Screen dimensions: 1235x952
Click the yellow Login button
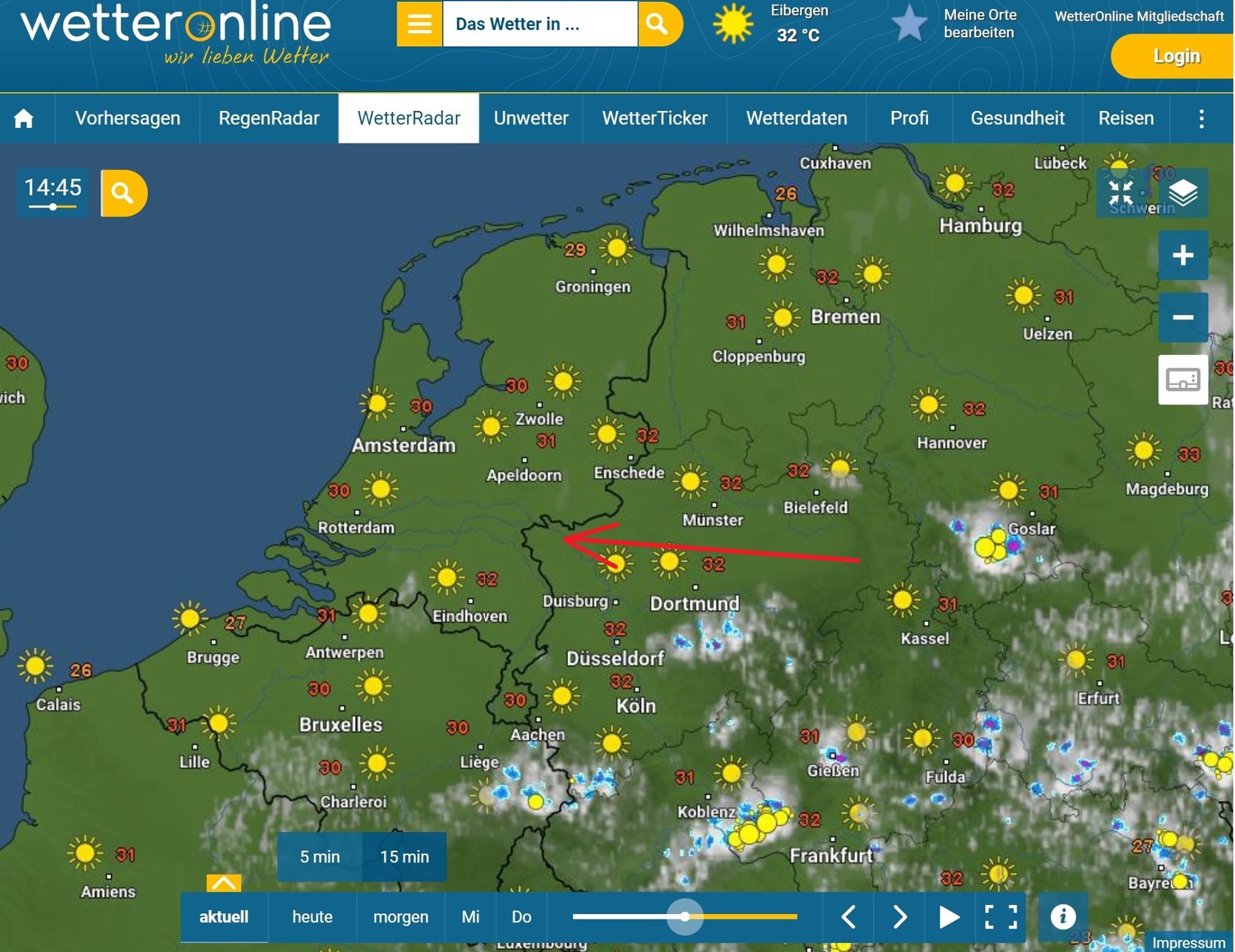[1173, 56]
